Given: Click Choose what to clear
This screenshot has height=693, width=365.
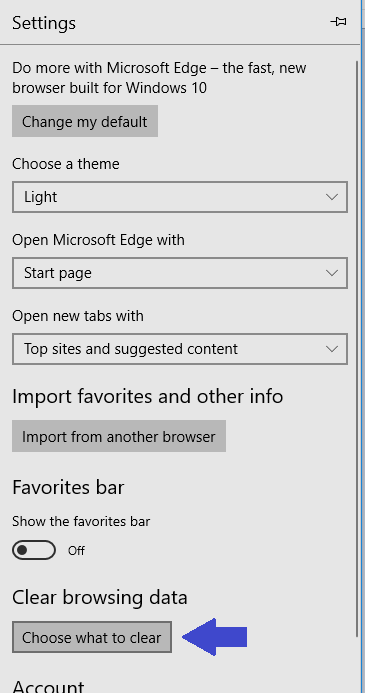Looking at the screenshot, I should pos(92,637).
